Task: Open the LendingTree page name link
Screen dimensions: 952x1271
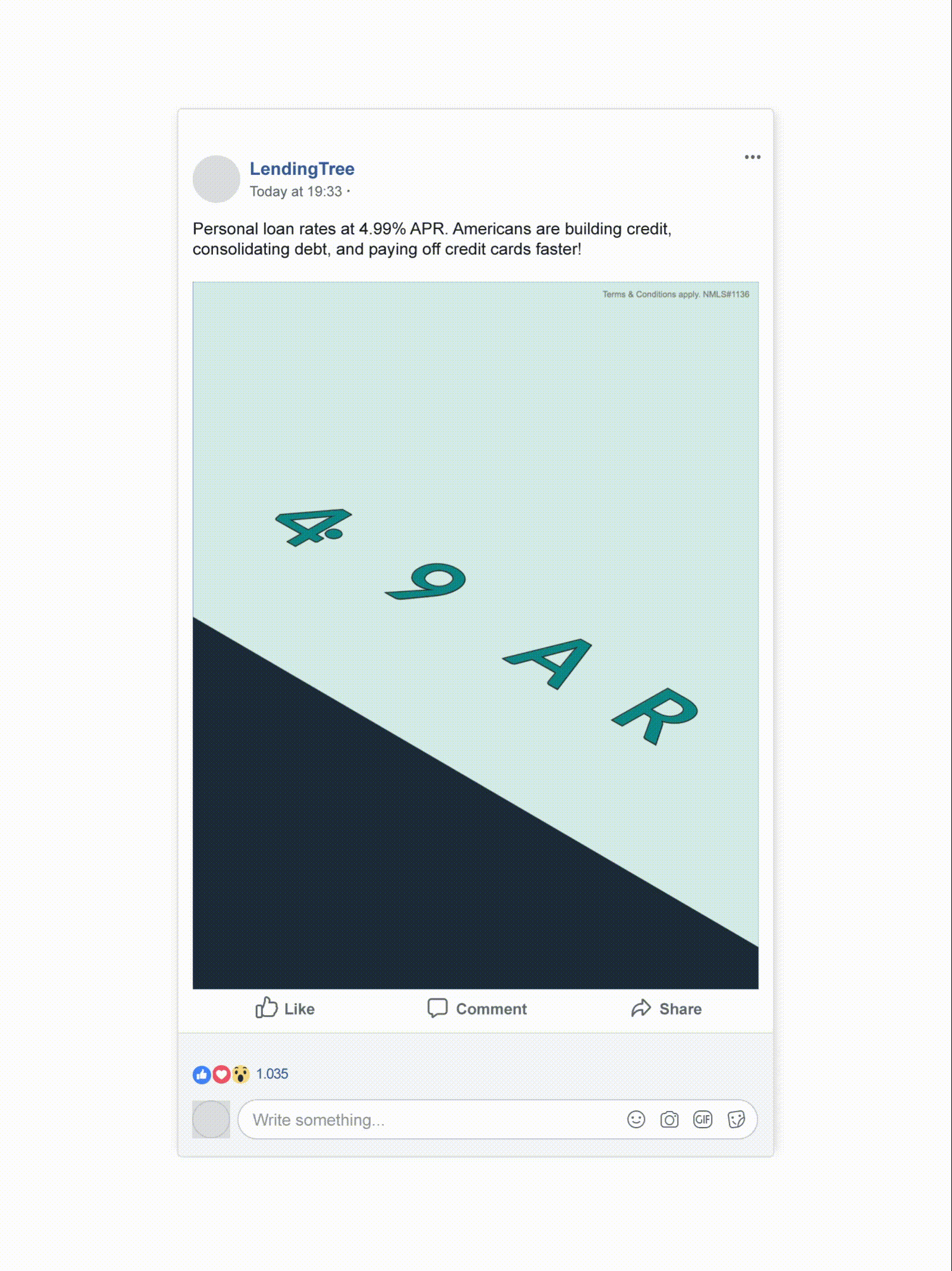Action: 302,169
